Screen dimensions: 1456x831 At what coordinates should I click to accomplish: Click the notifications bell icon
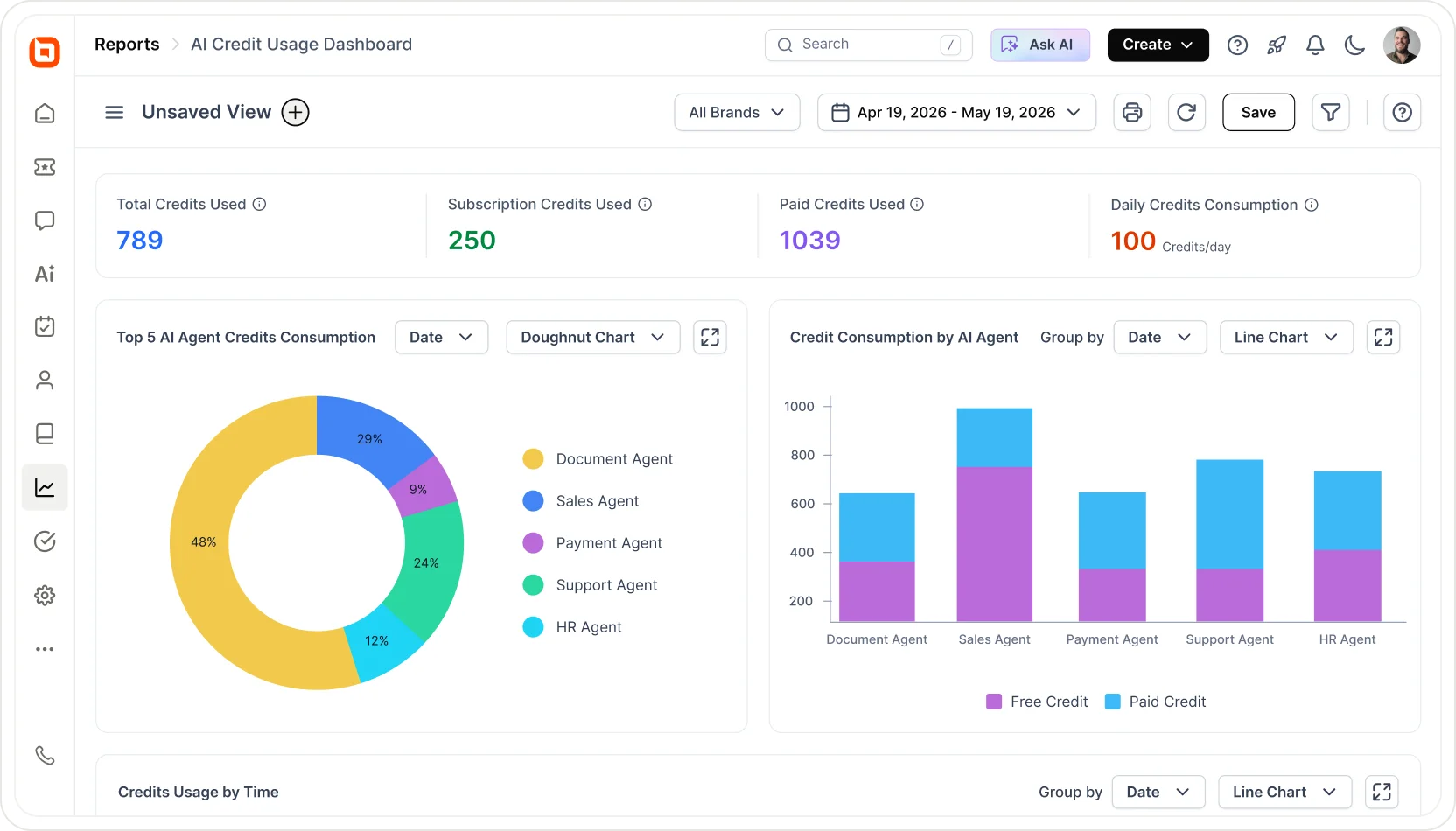click(1315, 45)
